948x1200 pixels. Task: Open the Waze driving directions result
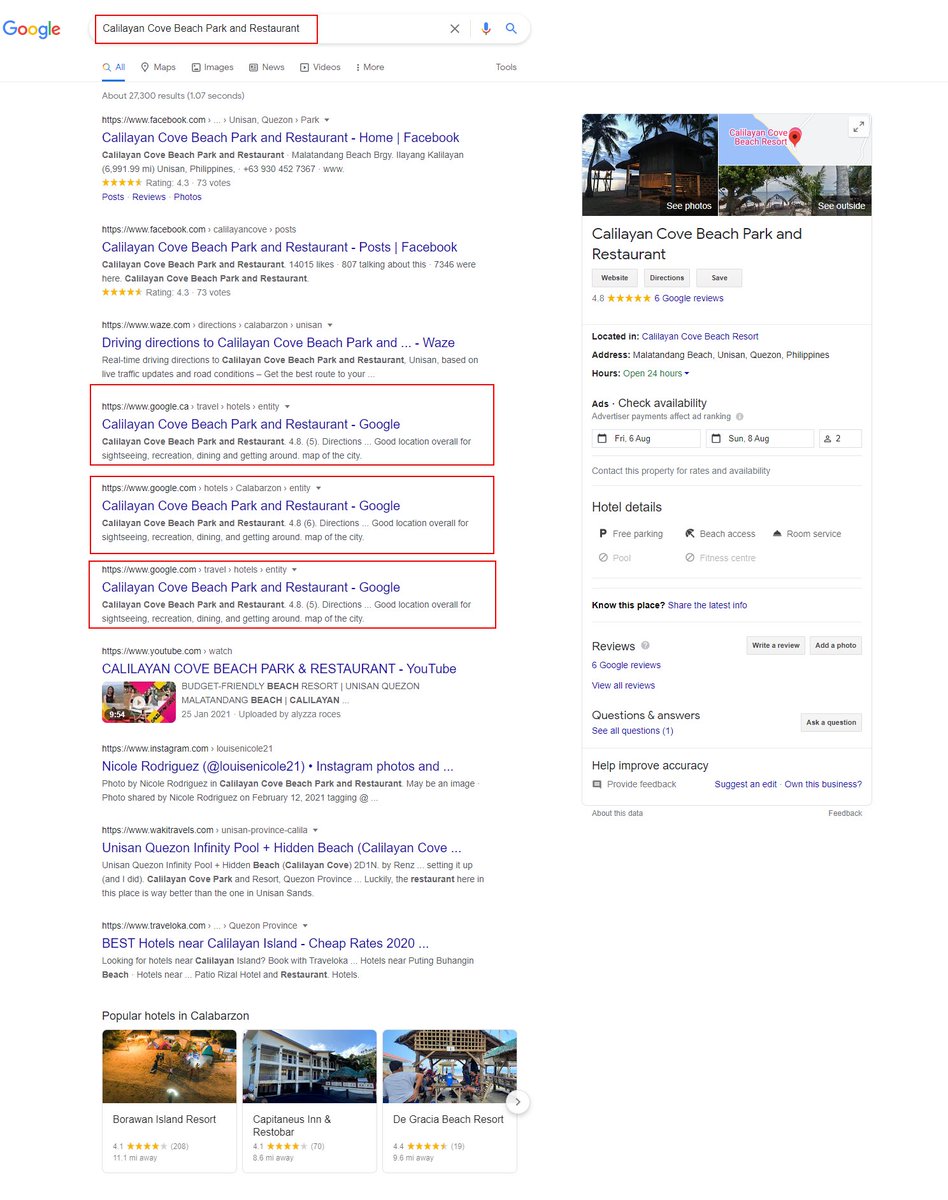278,343
